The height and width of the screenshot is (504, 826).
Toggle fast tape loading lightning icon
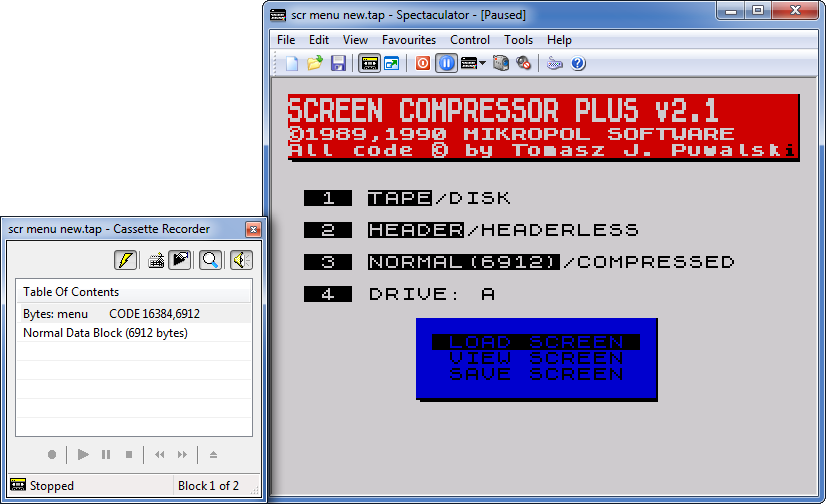[x=125, y=260]
